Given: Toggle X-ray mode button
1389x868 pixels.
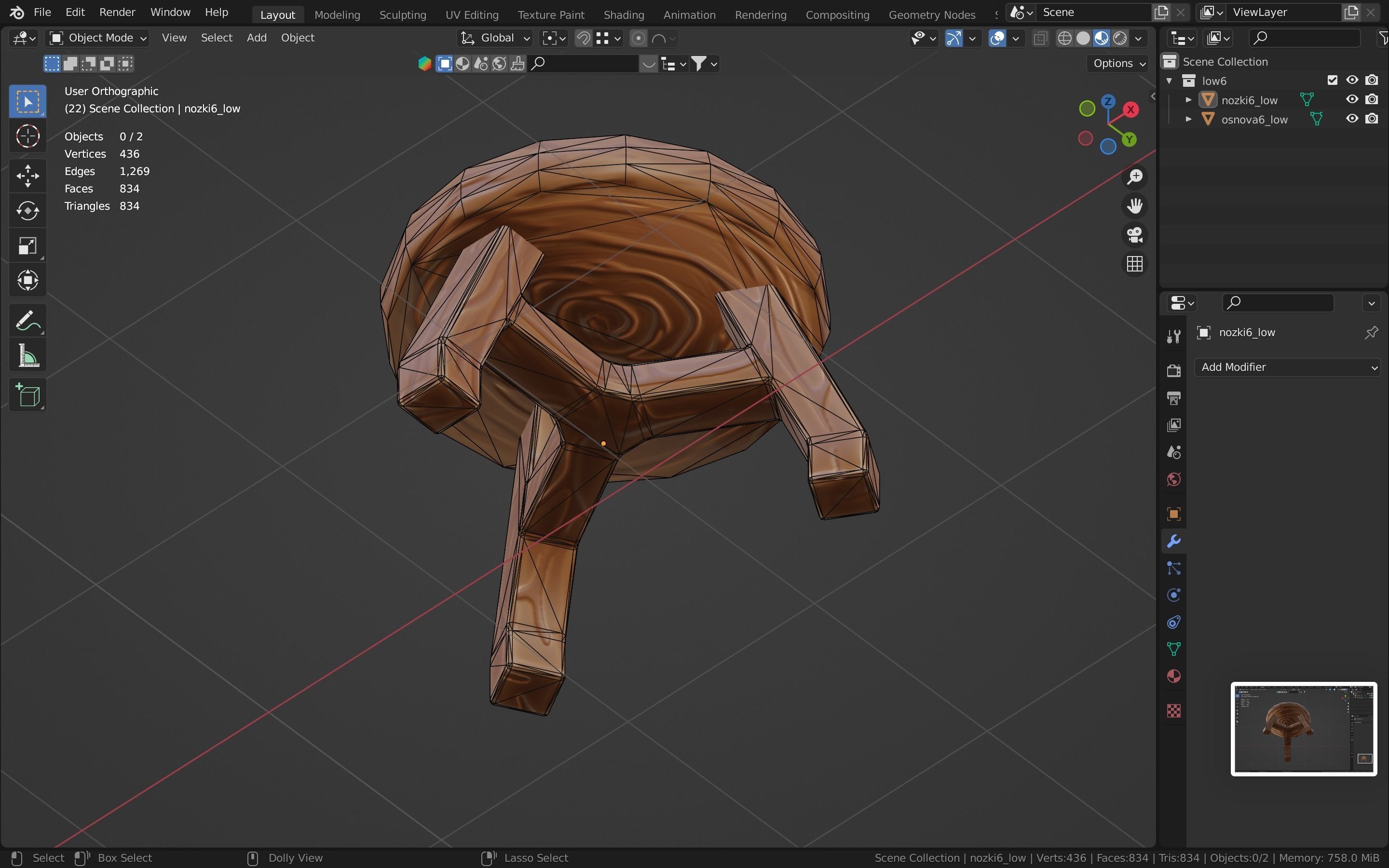Looking at the screenshot, I should point(1039,38).
